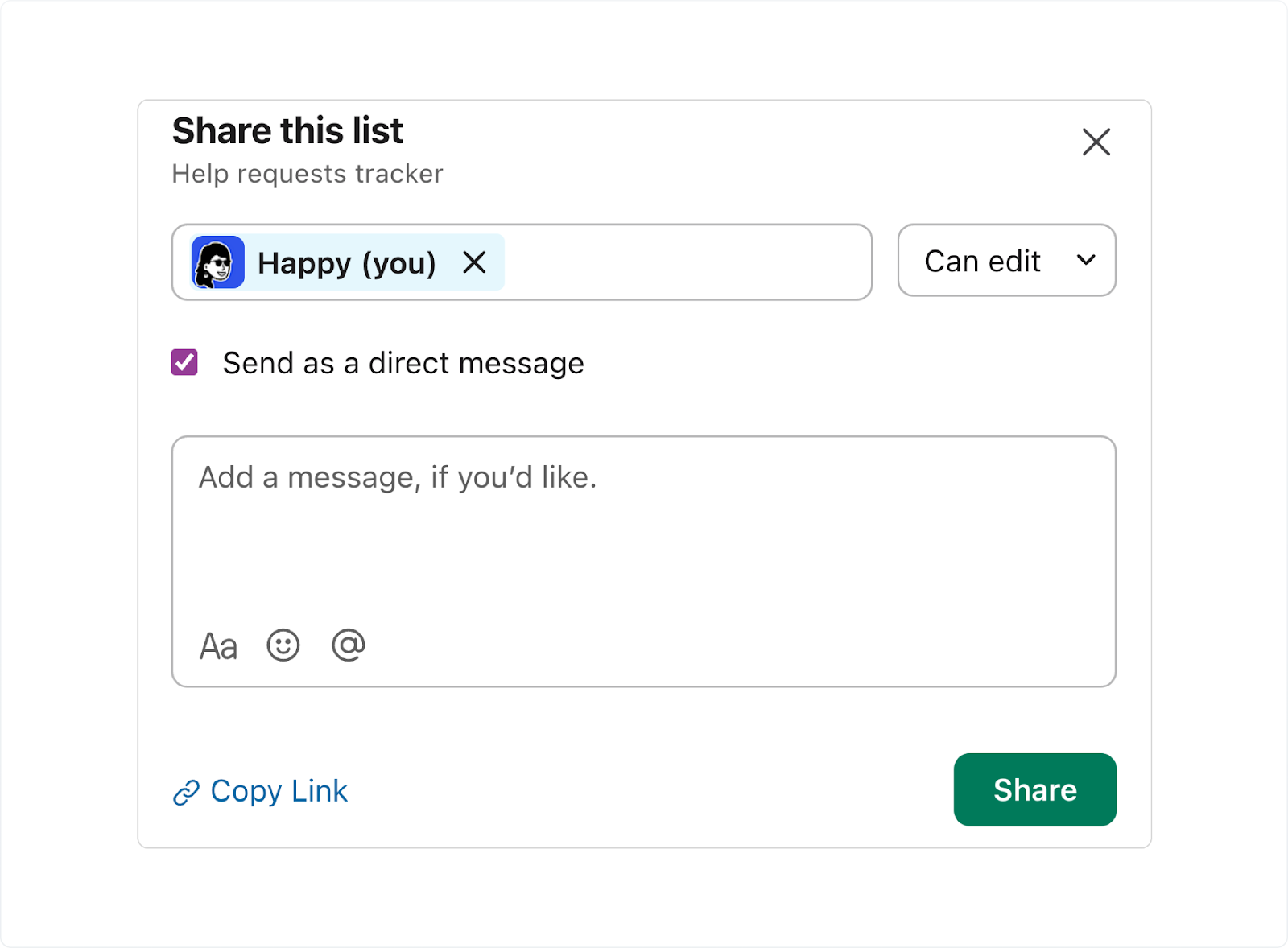Click the link icon beside Copy Link
1288x948 pixels.
[186, 791]
